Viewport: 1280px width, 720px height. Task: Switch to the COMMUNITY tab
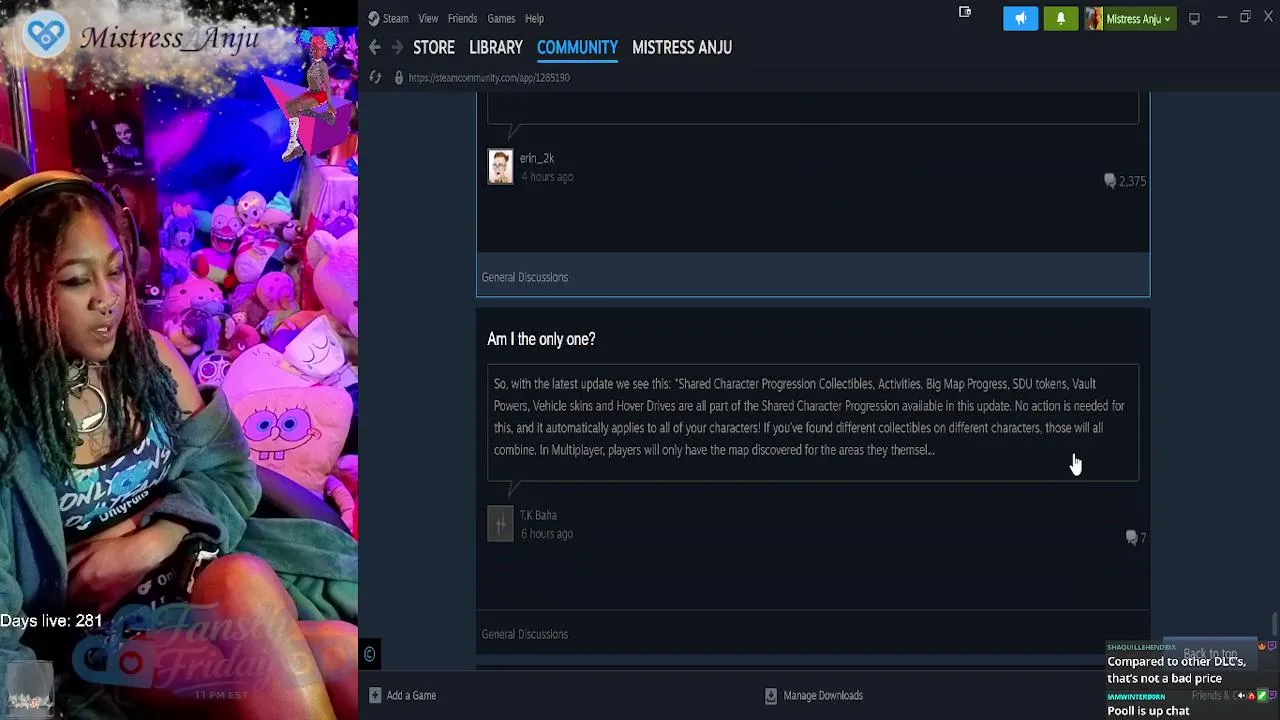(x=577, y=47)
